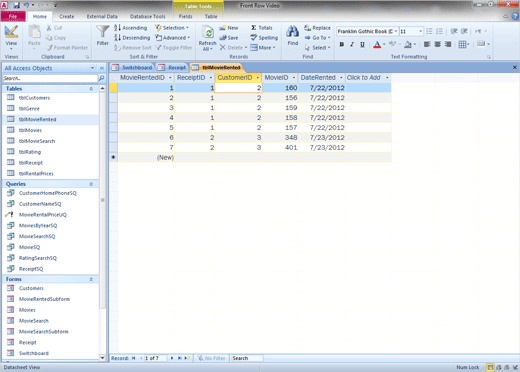Click the New record icon
The image size is (520, 372).
(223, 28)
